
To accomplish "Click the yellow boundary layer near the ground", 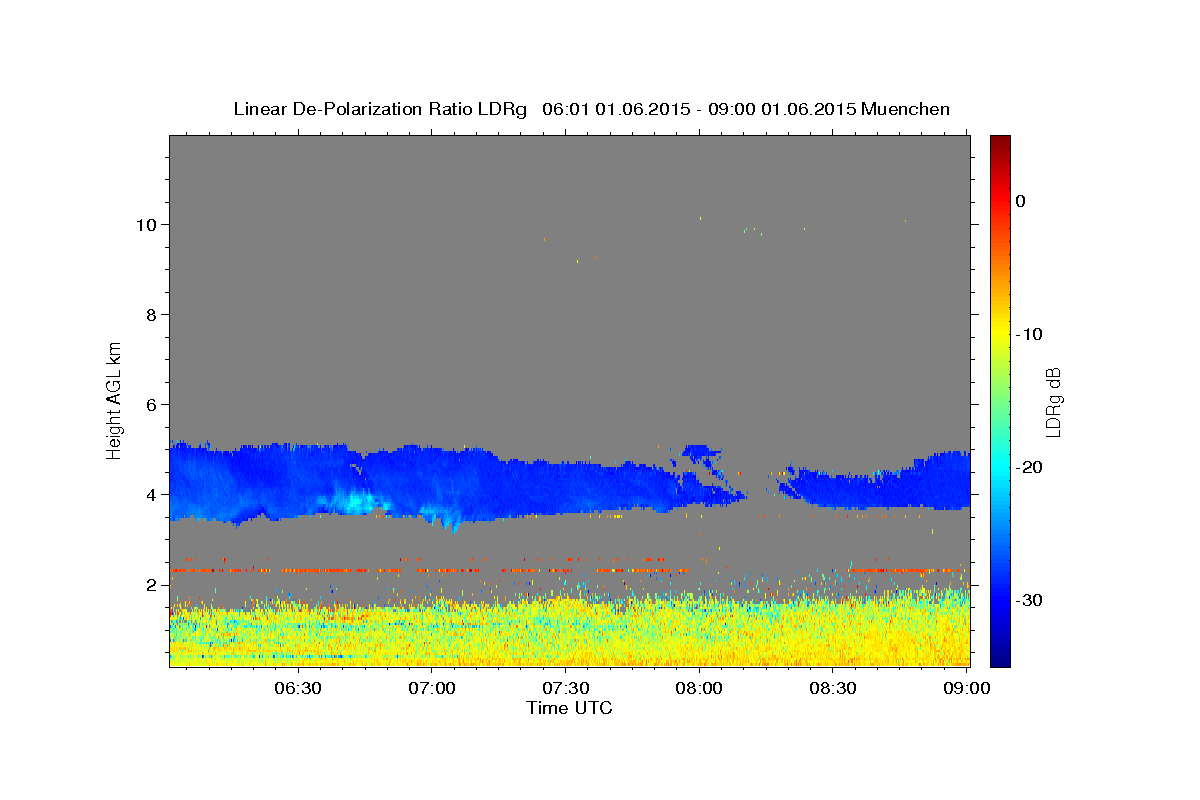I will click(x=570, y=632).
